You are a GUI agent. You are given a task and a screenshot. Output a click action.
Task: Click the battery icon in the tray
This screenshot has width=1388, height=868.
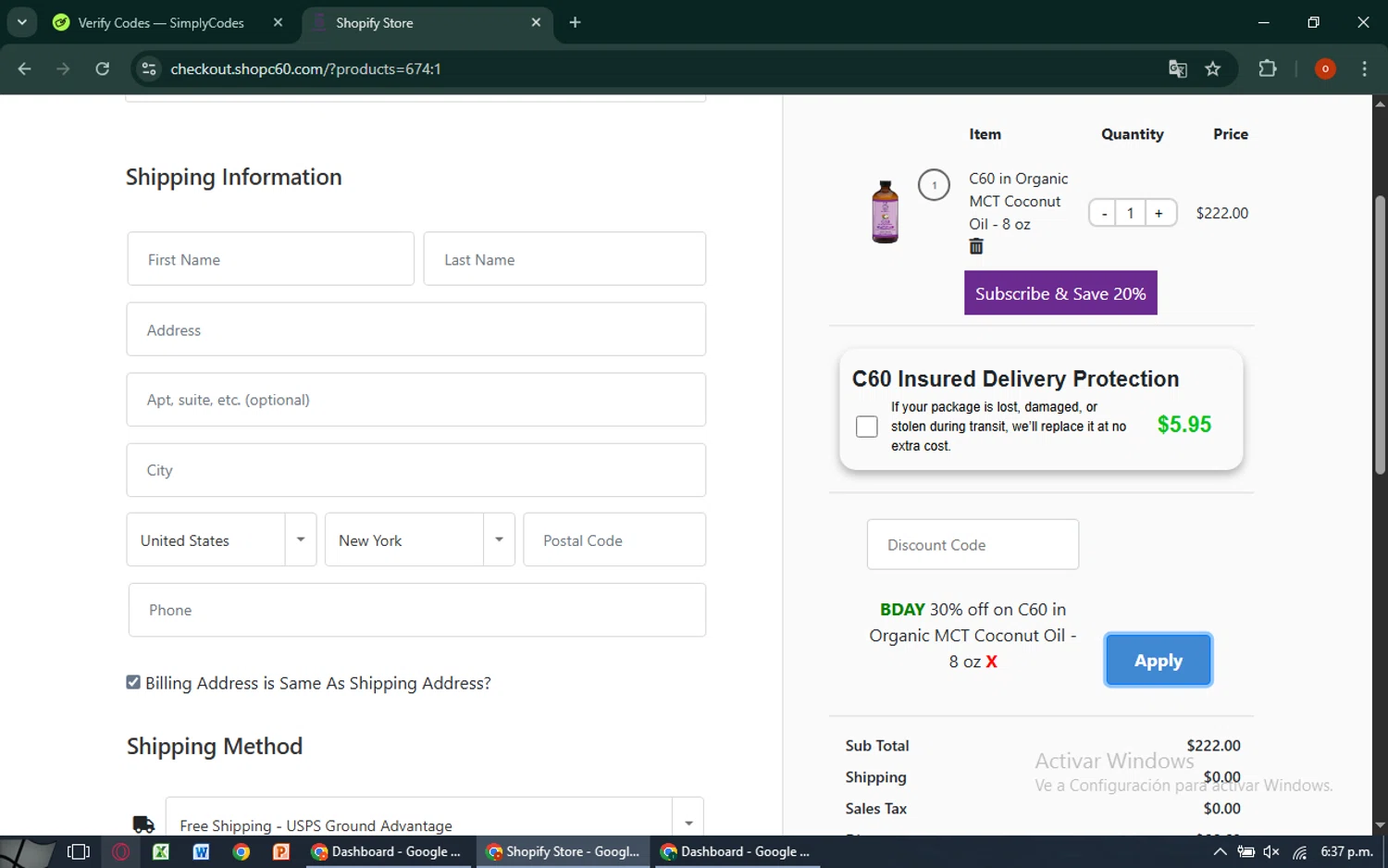(x=1246, y=852)
